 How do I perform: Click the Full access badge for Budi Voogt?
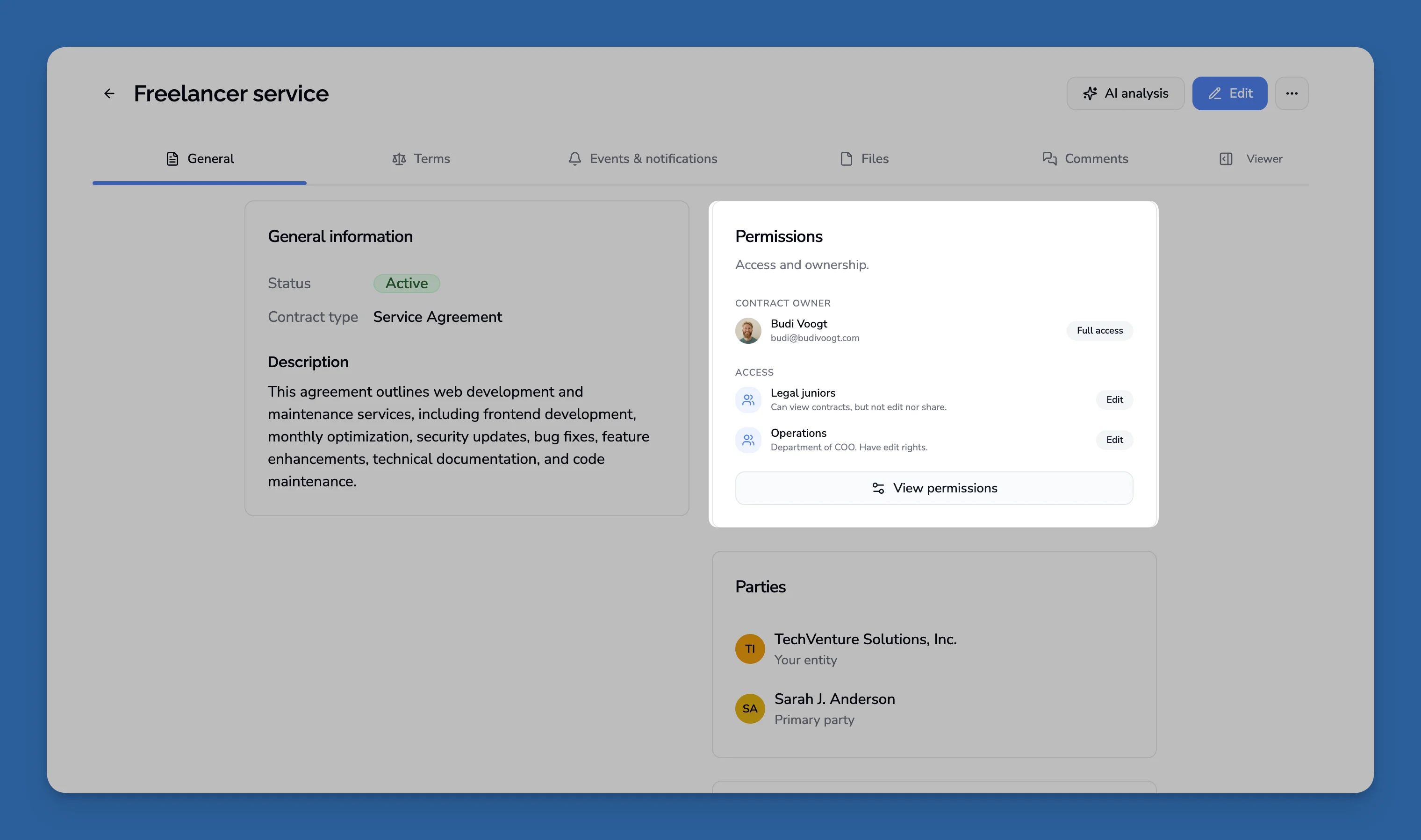[1099, 330]
